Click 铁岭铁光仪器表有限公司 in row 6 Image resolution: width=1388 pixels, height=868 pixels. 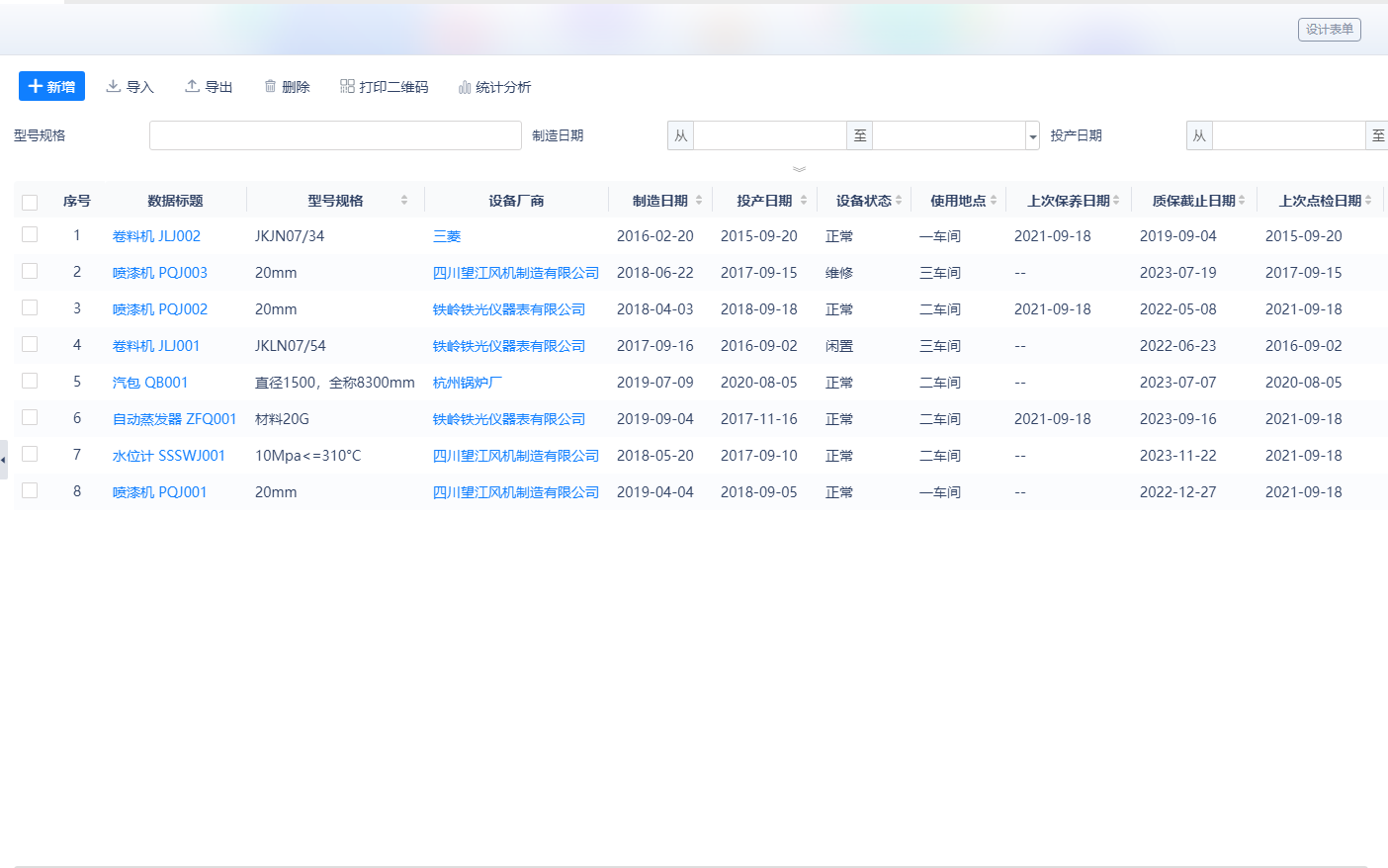click(x=509, y=419)
